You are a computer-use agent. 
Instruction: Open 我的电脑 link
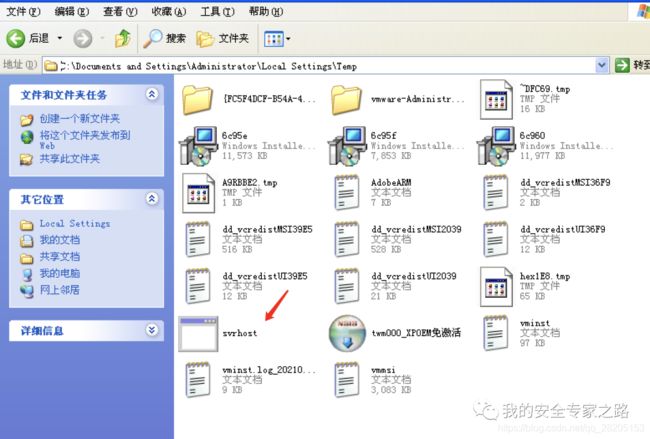pos(60,273)
